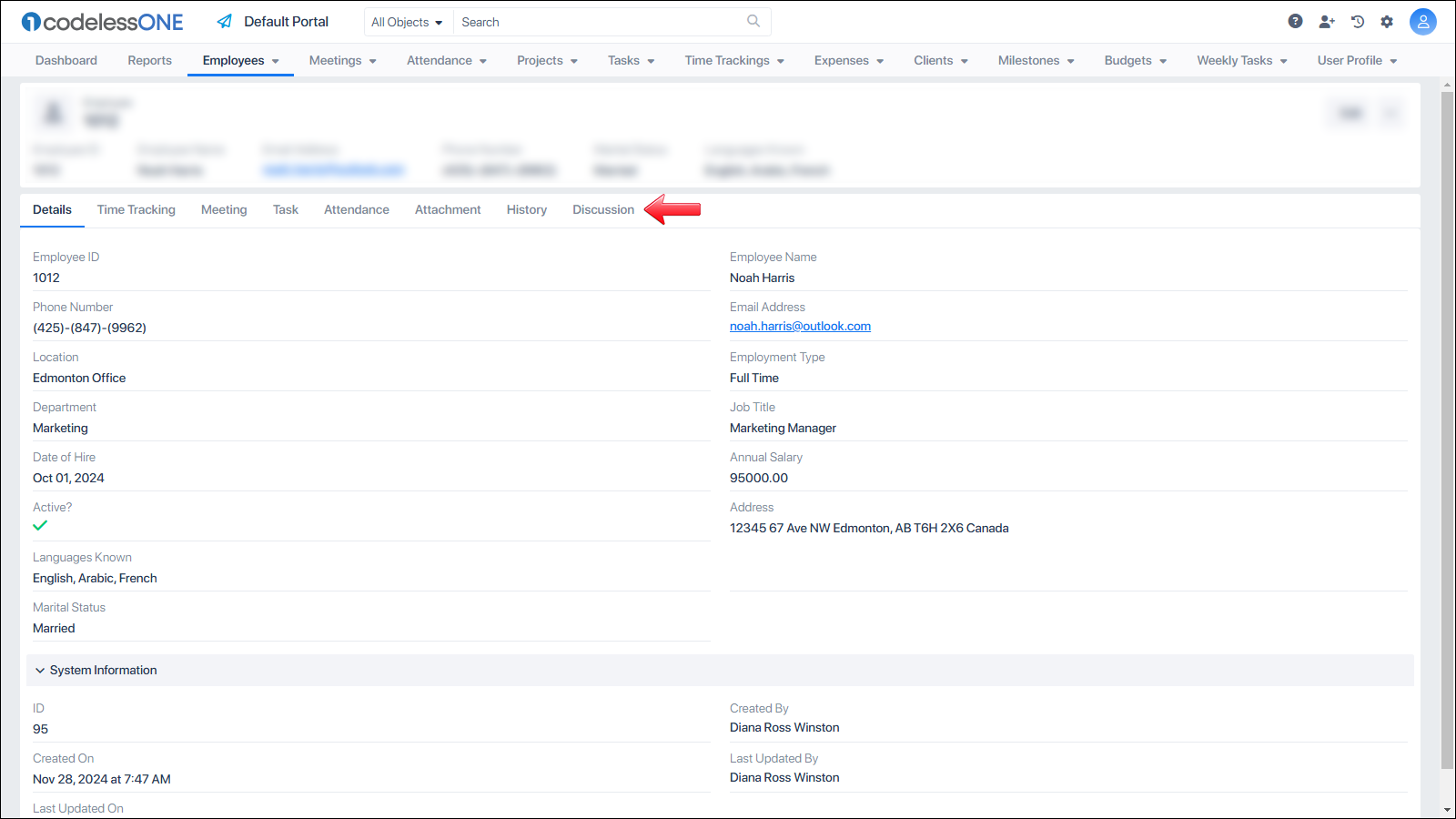The image size is (1456, 819).
Task: Open the Budgets menu
Action: point(1136,60)
